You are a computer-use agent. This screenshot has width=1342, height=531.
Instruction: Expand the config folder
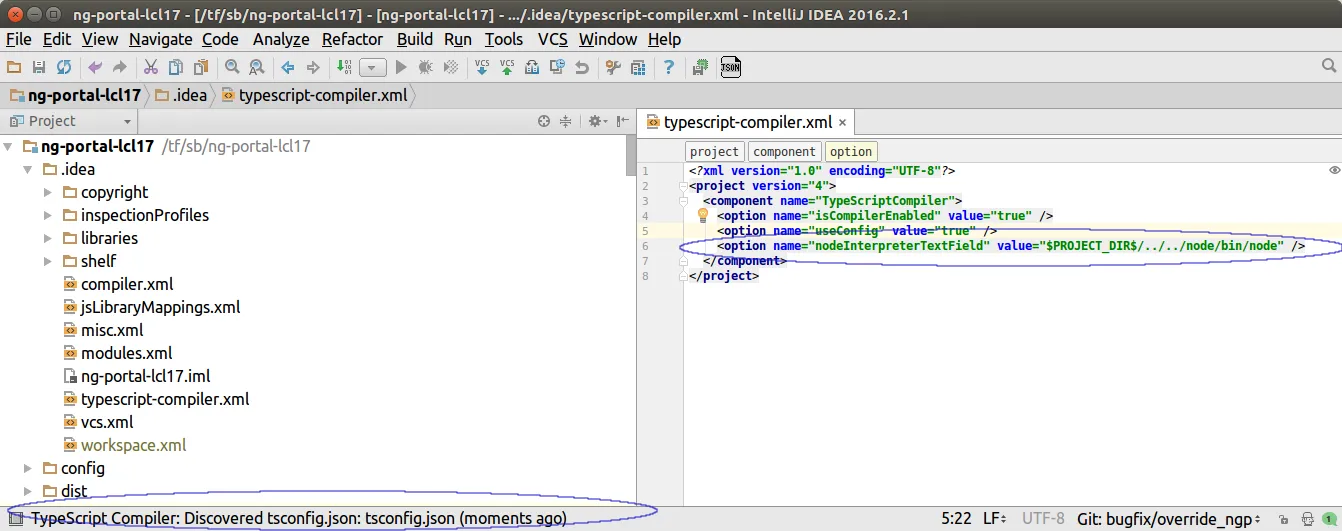(28, 468)
